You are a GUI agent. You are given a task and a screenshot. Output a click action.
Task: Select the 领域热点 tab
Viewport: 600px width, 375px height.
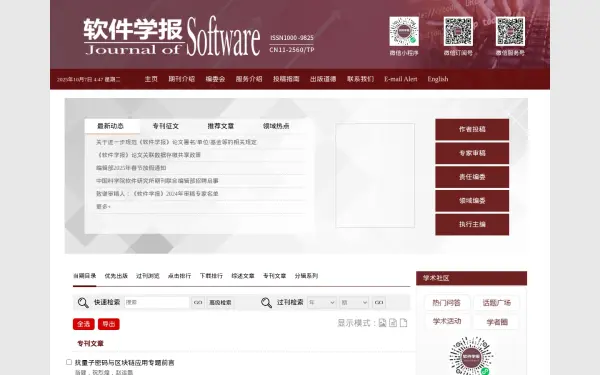pos(276,126)
